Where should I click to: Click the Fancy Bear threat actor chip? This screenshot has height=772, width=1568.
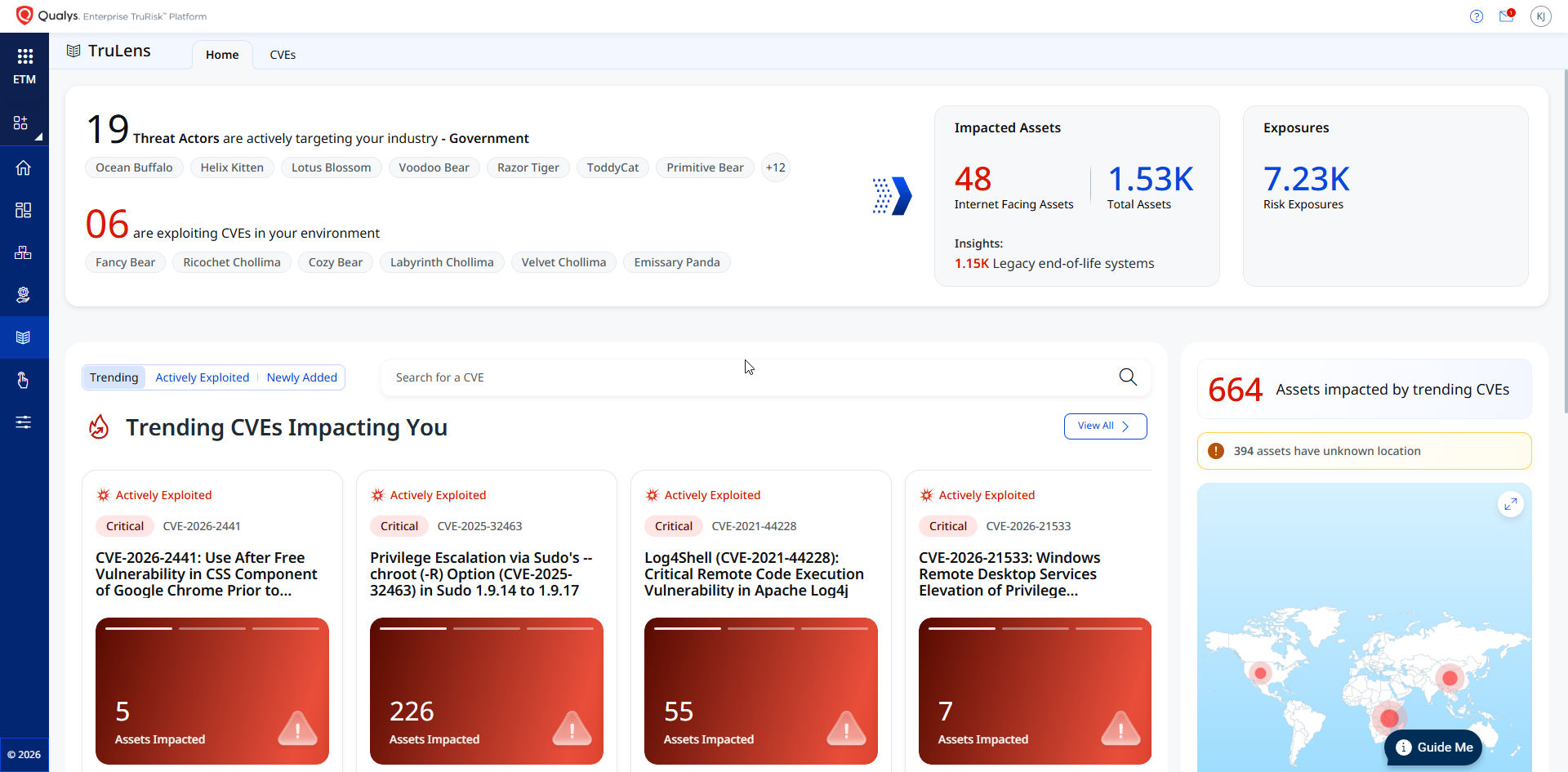click(125, 262)
